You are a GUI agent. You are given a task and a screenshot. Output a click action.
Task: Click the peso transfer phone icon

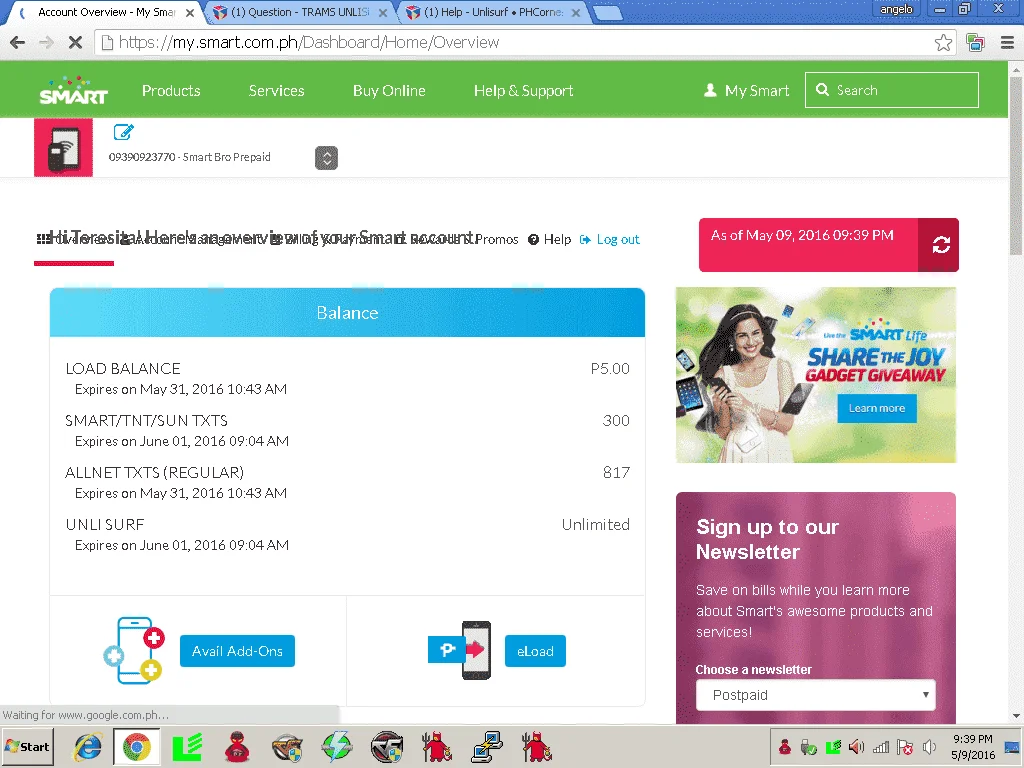point(460,650)
